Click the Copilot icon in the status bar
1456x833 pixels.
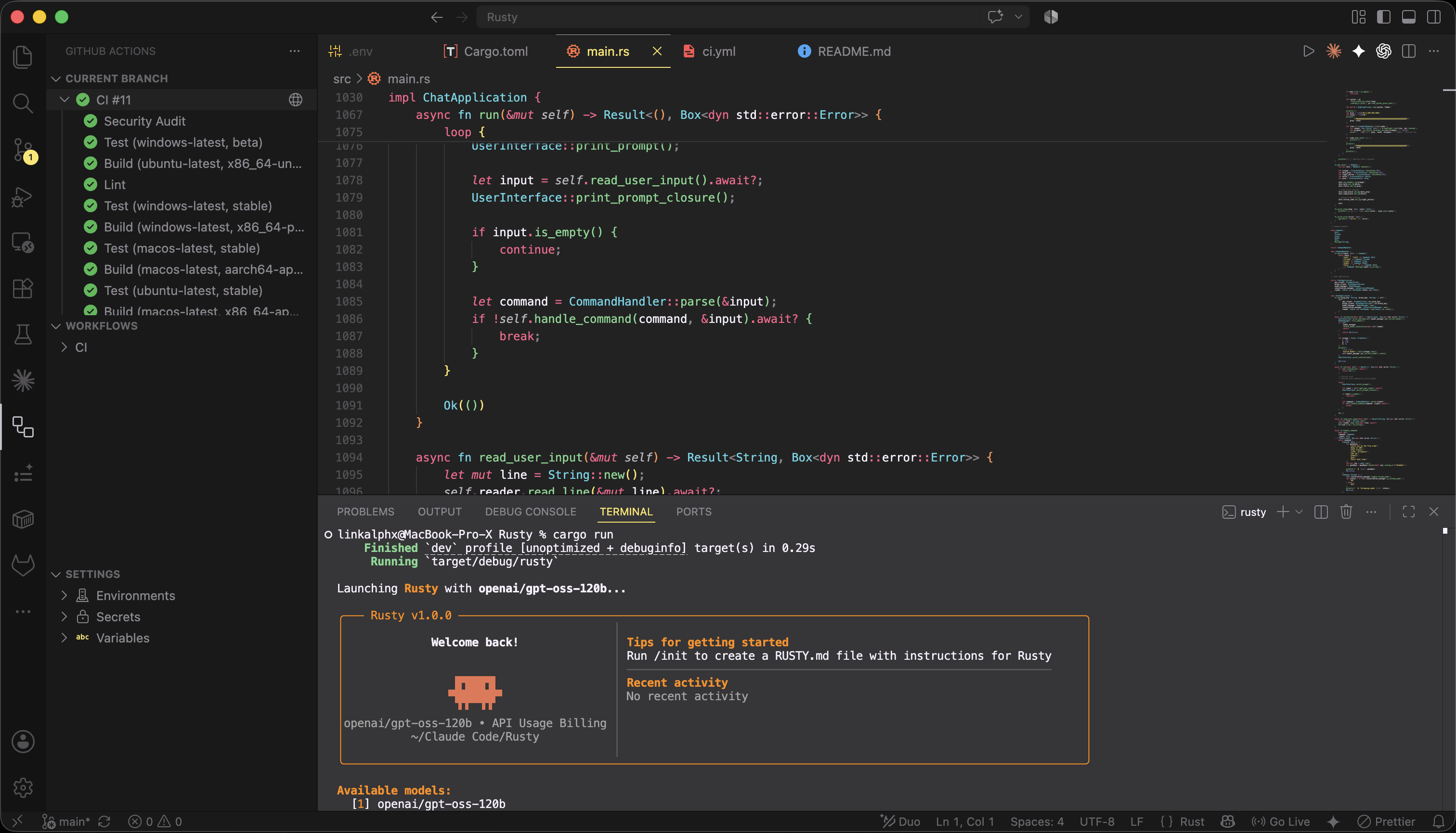pos(1228,821)
